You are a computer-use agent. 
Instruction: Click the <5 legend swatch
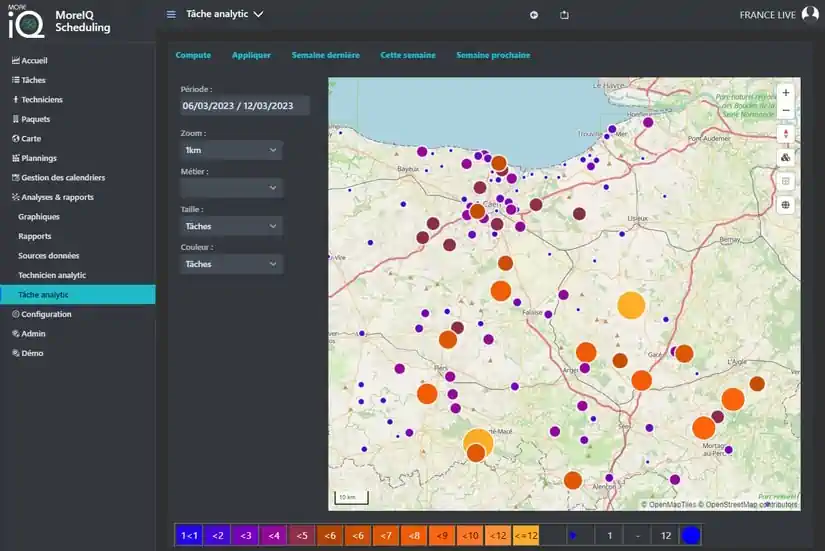click(x=302, y=535)
